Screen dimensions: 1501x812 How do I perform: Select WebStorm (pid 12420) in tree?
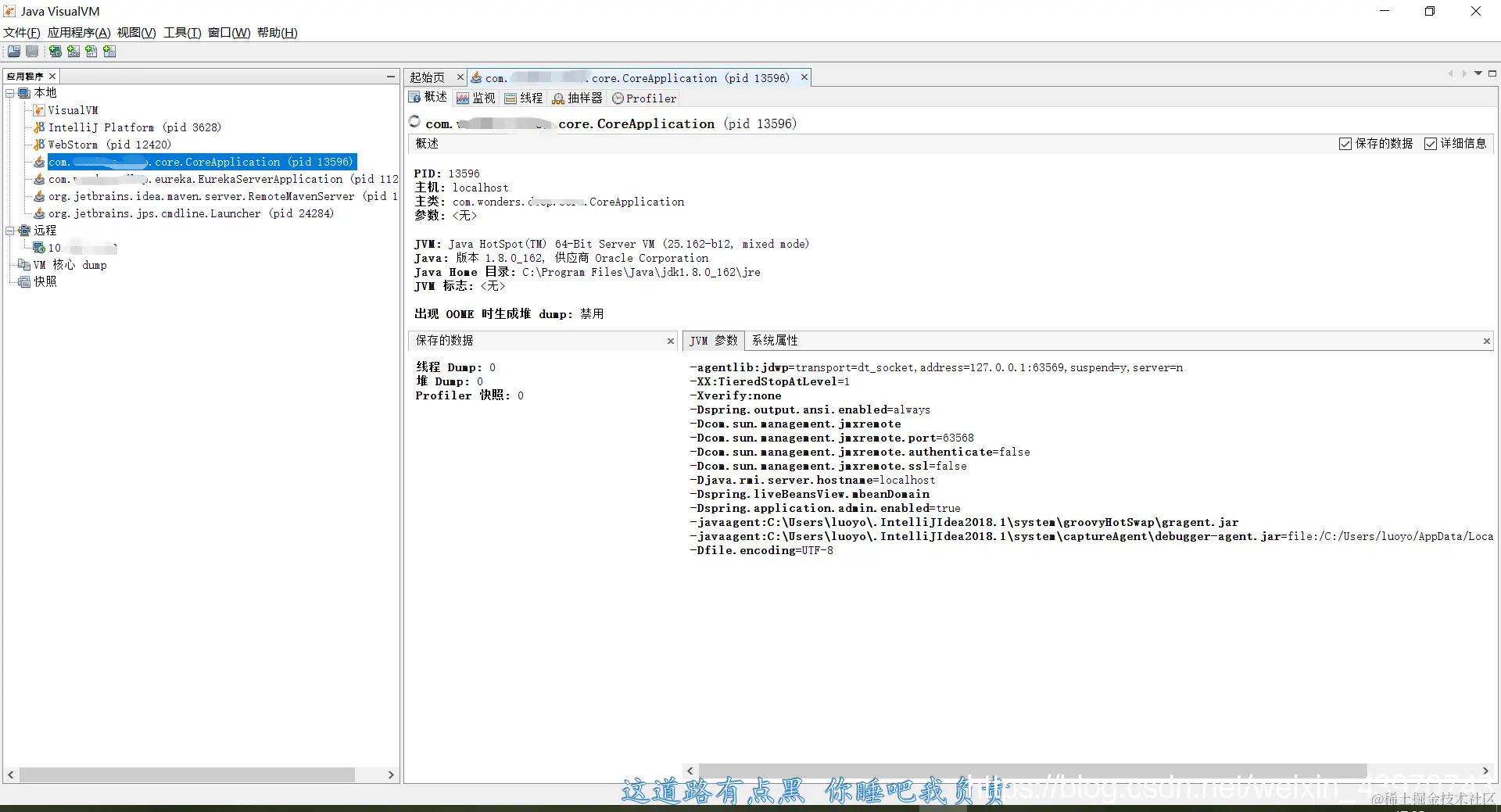point(109,145)
